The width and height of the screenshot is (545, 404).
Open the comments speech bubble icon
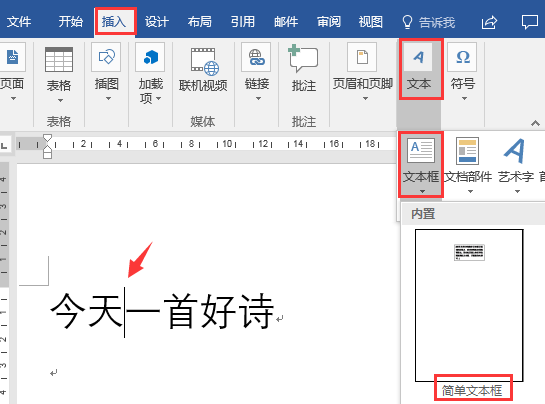(x=530, y=22)
